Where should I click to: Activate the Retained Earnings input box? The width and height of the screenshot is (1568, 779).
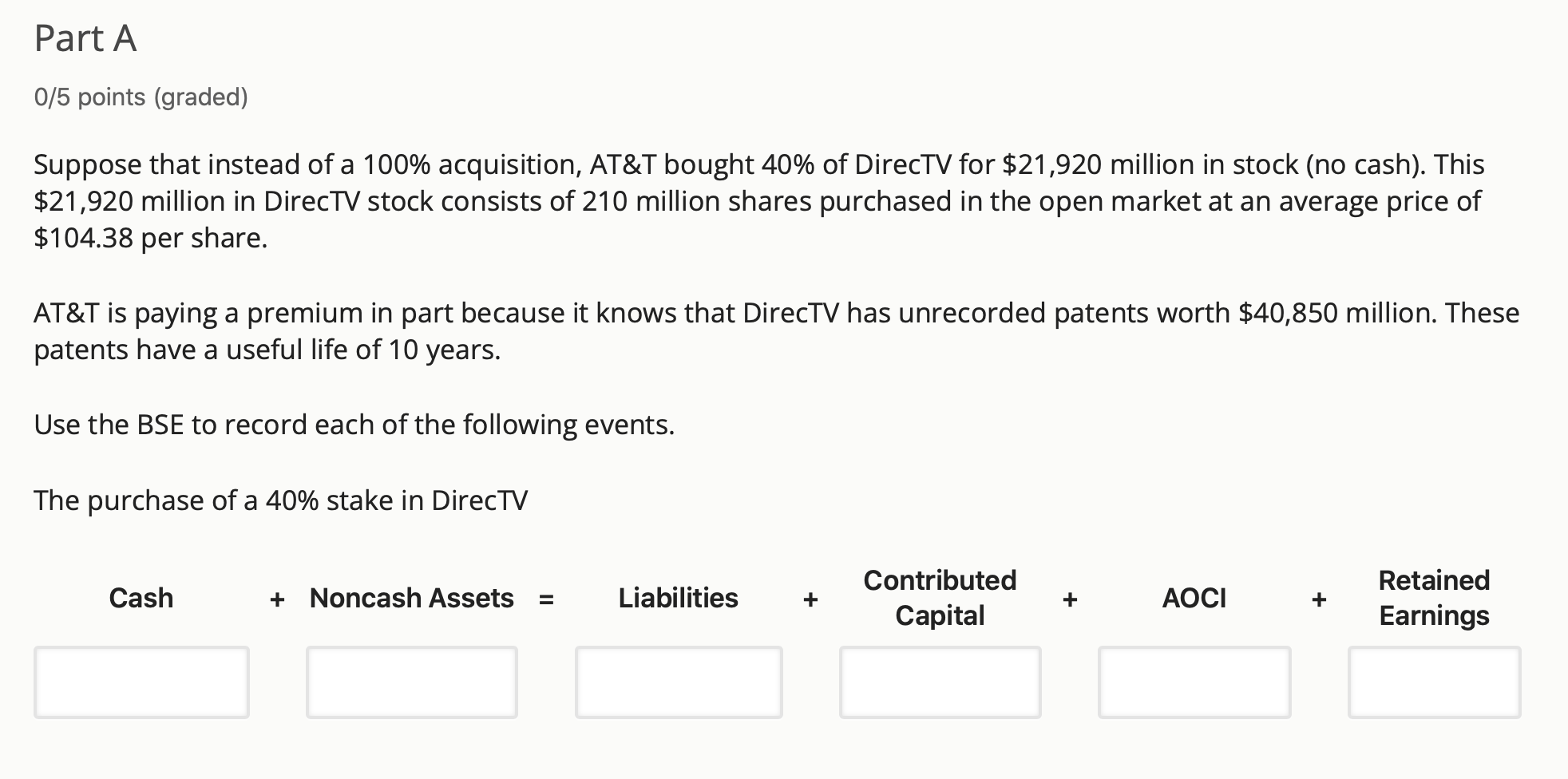tap(1435, 682)
